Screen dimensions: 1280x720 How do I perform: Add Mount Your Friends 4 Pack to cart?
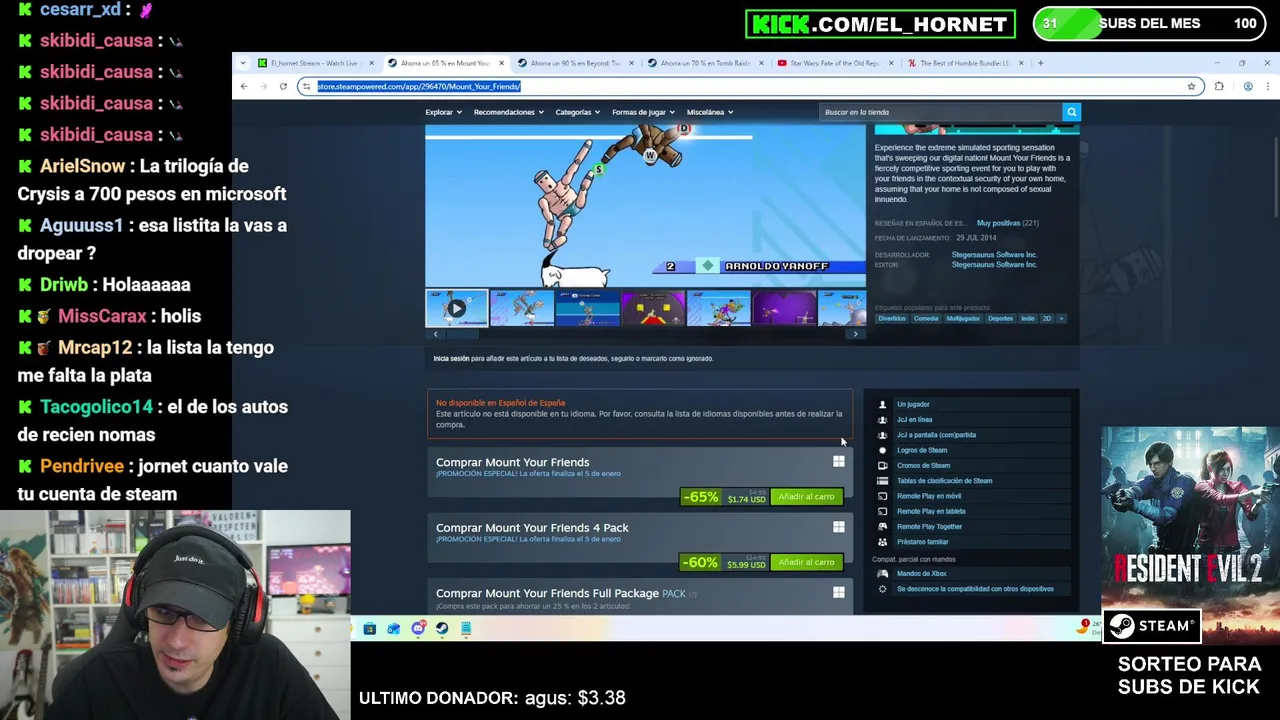click(806, 562)
